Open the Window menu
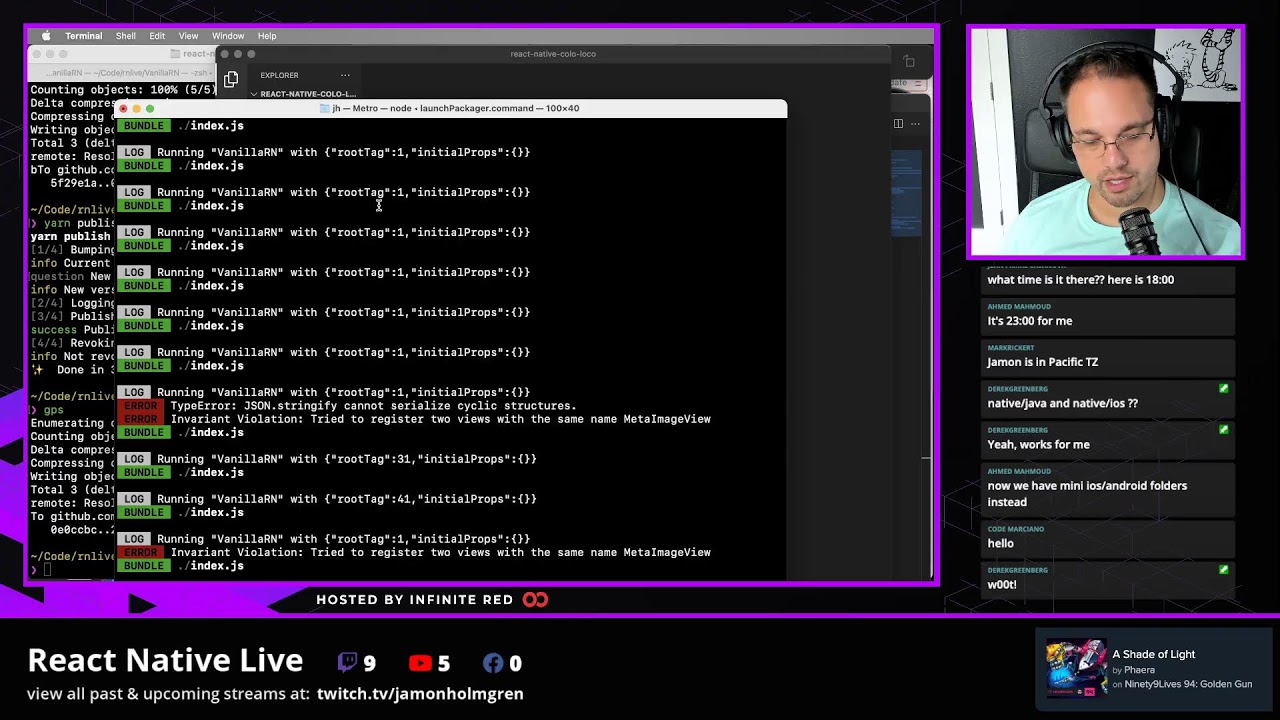The image size is (1280, 720). [228, 36]
